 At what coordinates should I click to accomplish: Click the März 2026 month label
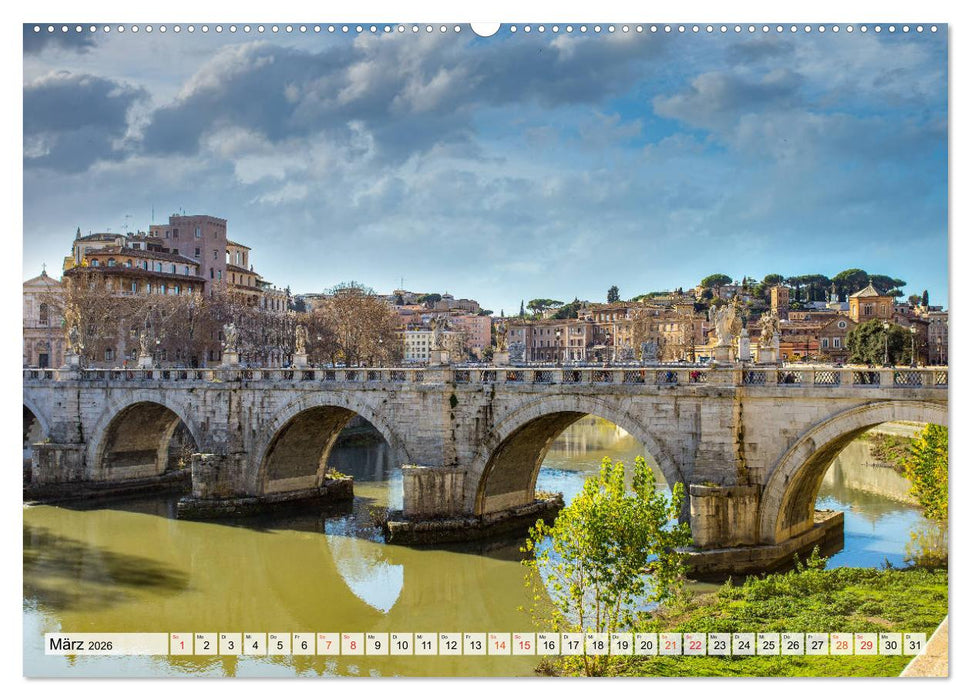81,645
